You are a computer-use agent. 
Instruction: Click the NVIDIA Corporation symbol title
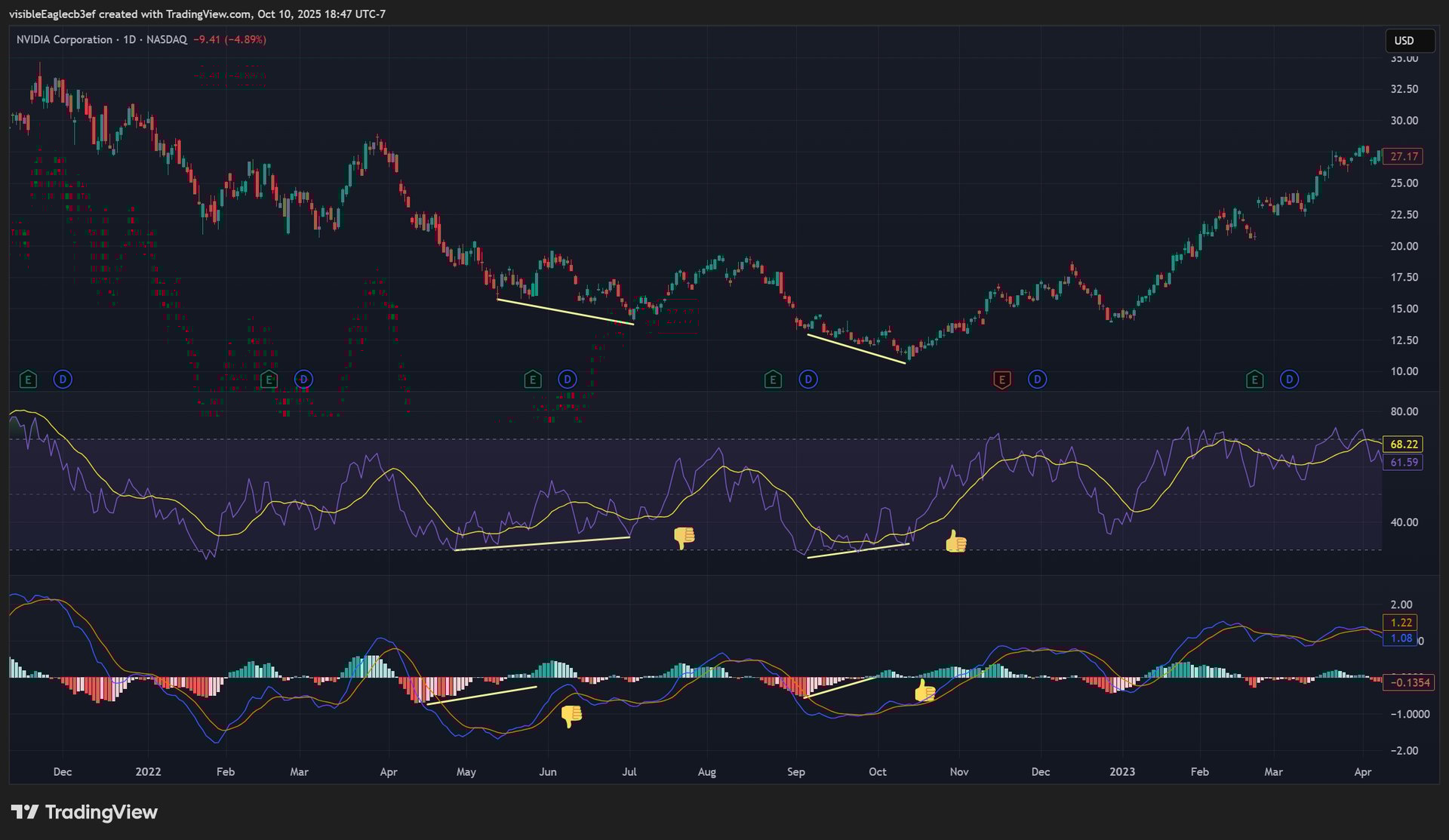tap(65, 39)
